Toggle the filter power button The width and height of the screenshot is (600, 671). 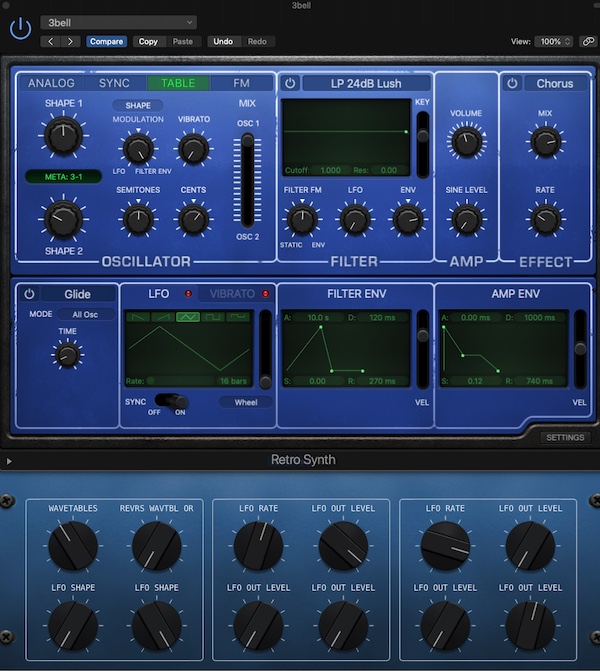click(290, 83)
